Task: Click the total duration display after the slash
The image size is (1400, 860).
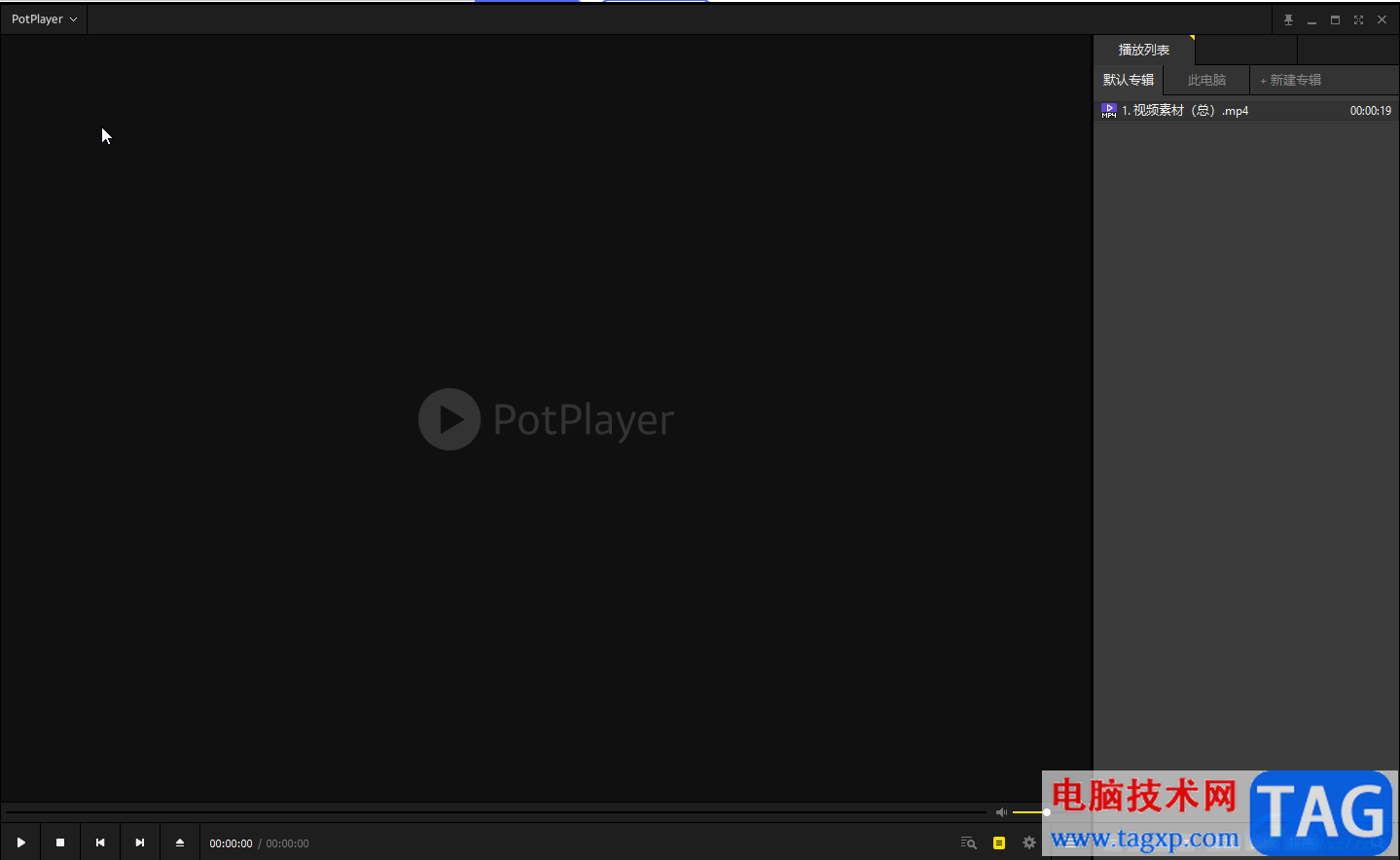Action: [x=287, y=843]
